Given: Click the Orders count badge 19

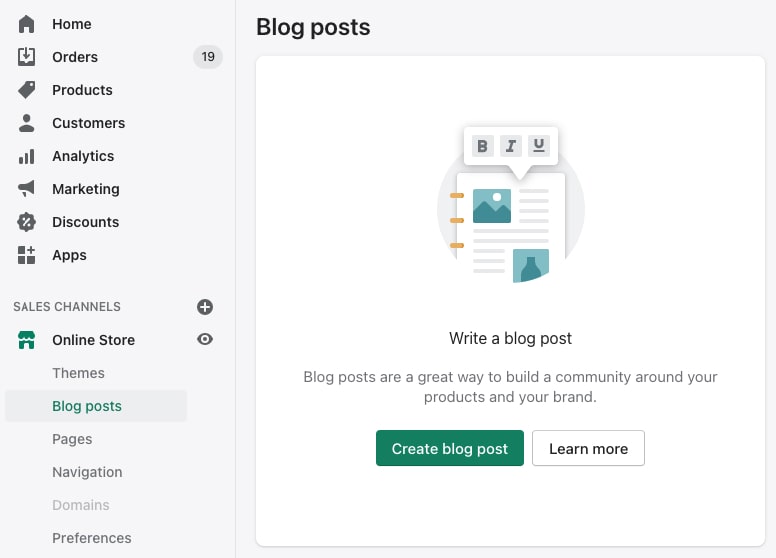Looking at the screenshot, I should coord(208,57).
